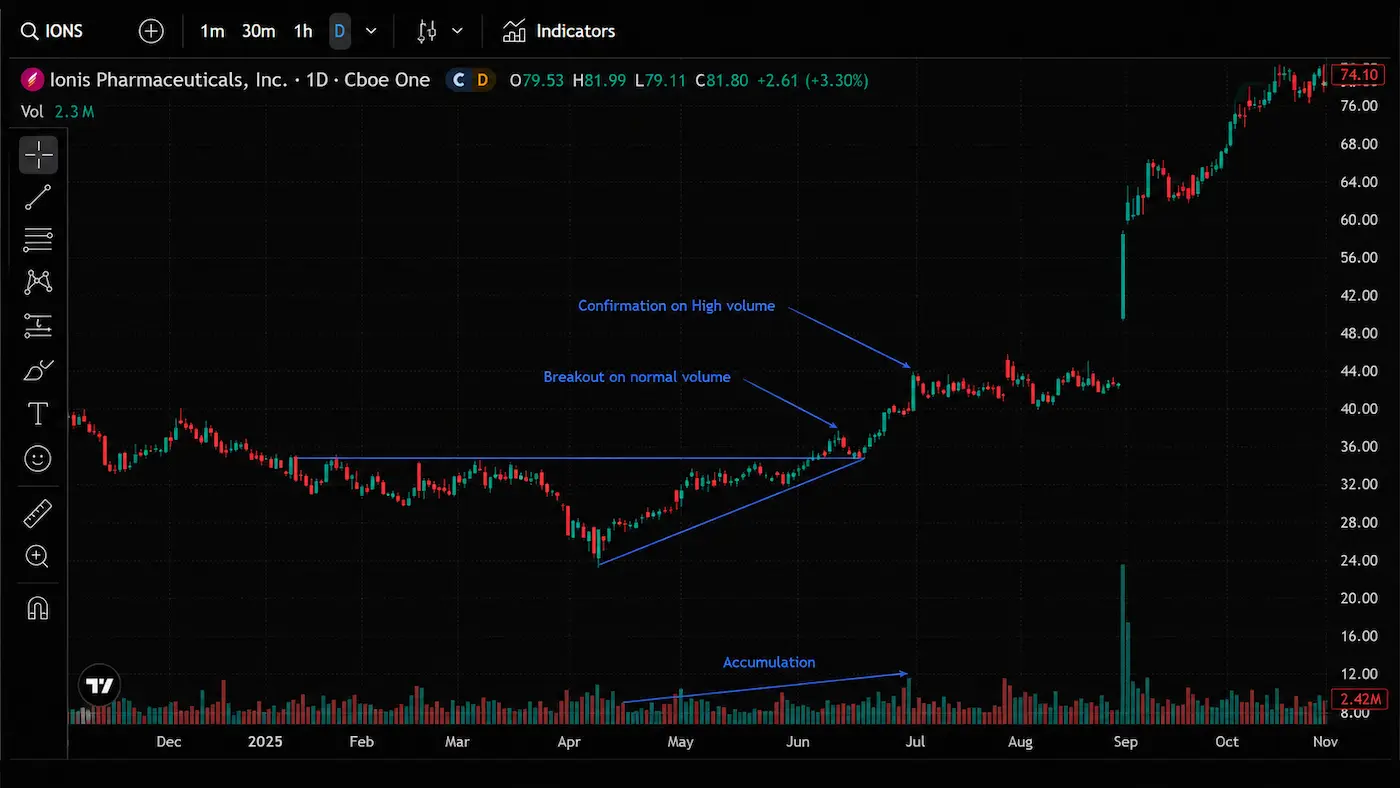Viewport: 1400px width, 788px height.
Task: Select the Text tool
Action: click(x=38, y=413)
